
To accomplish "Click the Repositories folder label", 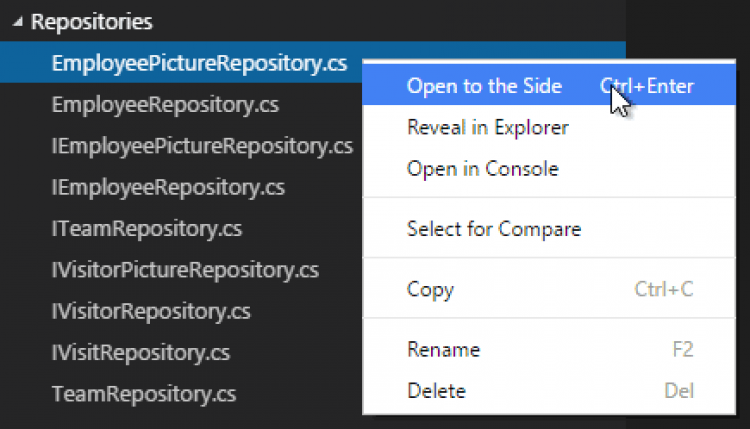I will (91, 21).
